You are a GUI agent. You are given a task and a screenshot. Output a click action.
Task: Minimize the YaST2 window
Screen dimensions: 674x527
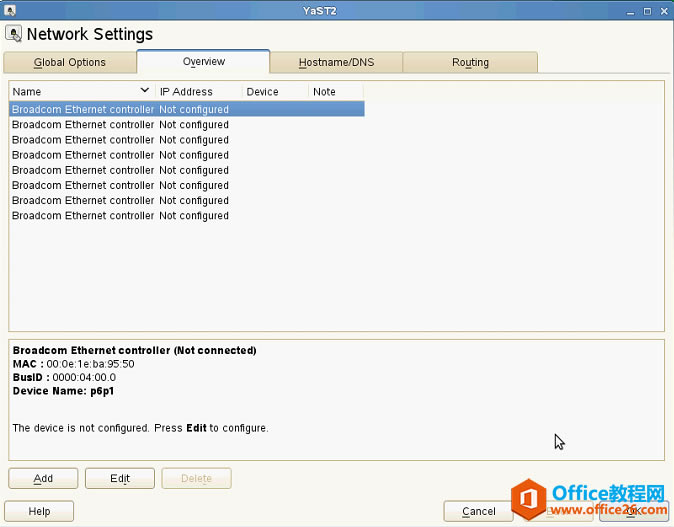click(631, 12)
